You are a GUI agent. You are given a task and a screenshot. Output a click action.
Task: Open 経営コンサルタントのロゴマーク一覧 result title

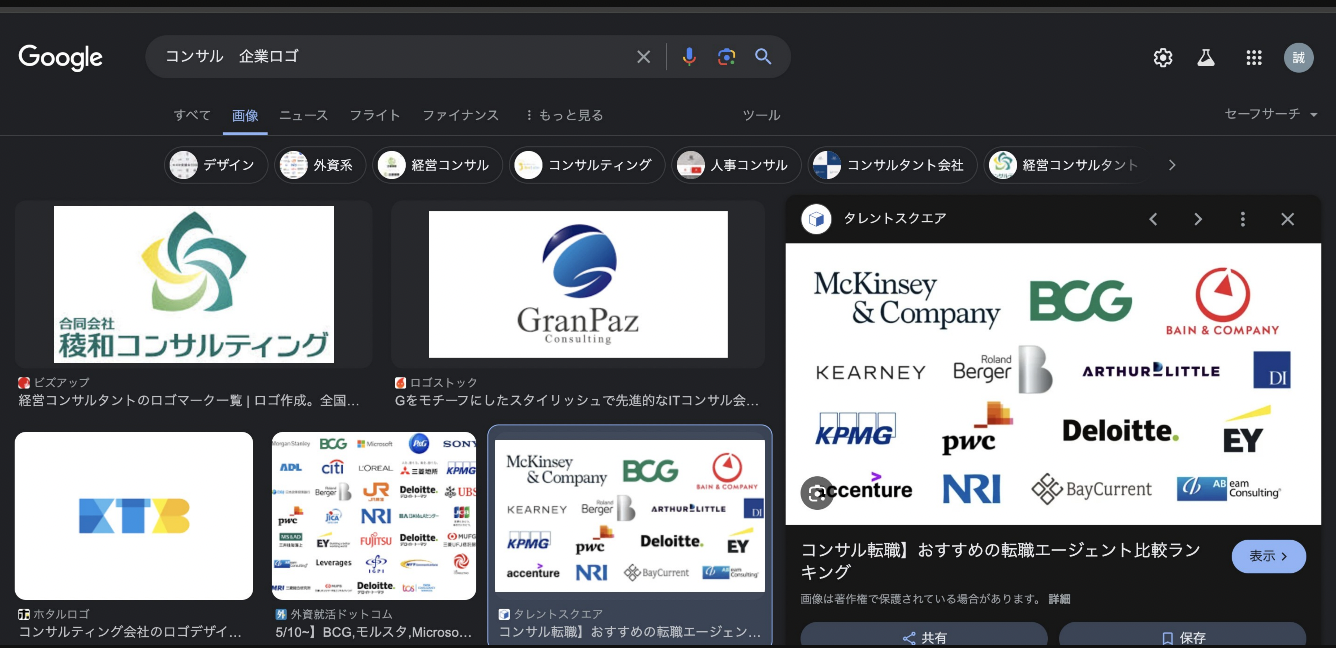click(x=188, y=401)
